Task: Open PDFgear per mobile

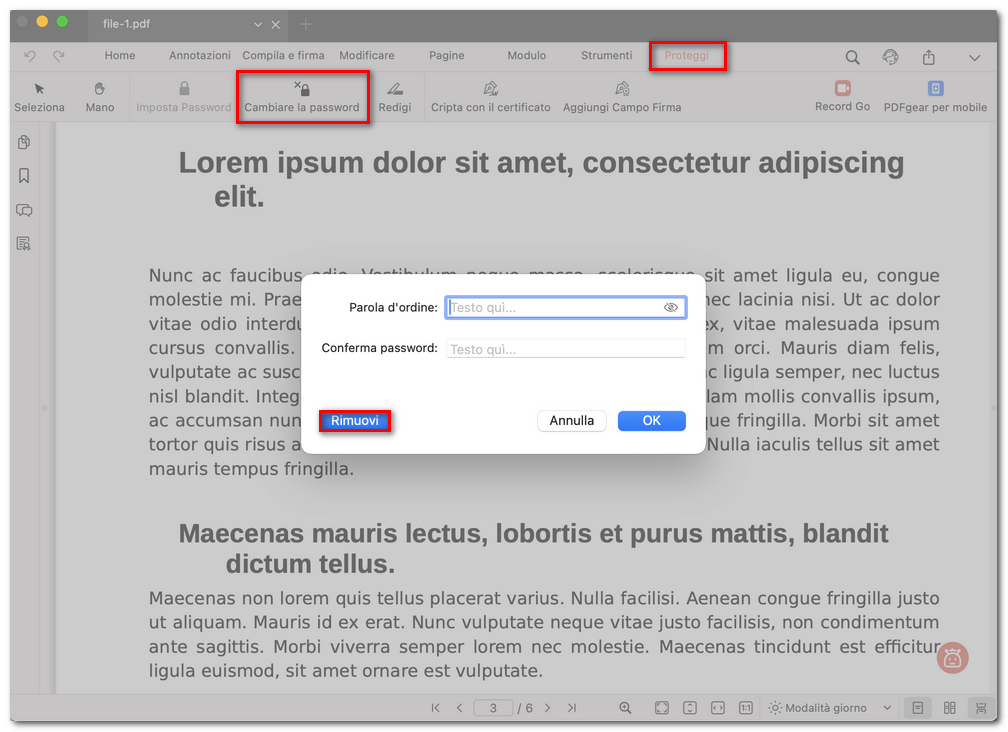Action: (x=935, y=97)
